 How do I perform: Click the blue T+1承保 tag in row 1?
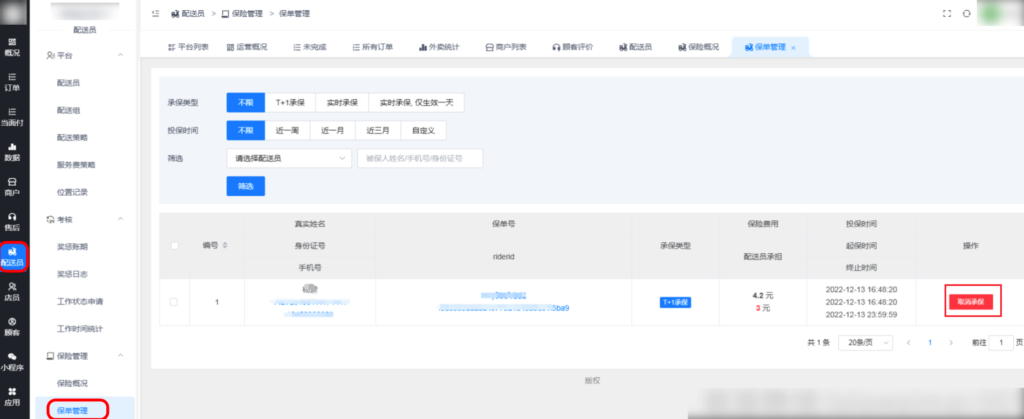(x=675, y=302)
